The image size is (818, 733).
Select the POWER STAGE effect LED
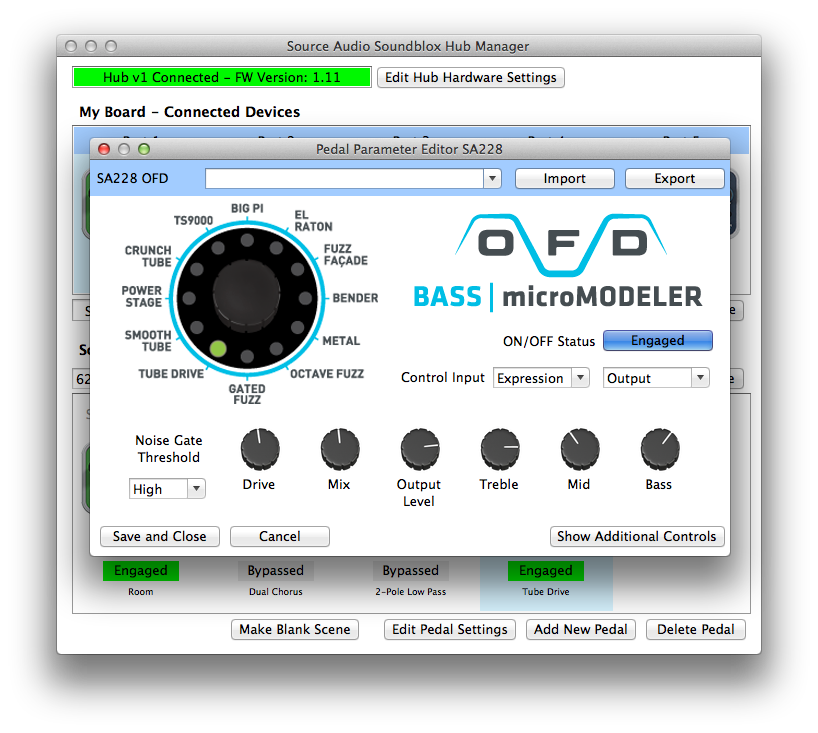coord(189,298)
